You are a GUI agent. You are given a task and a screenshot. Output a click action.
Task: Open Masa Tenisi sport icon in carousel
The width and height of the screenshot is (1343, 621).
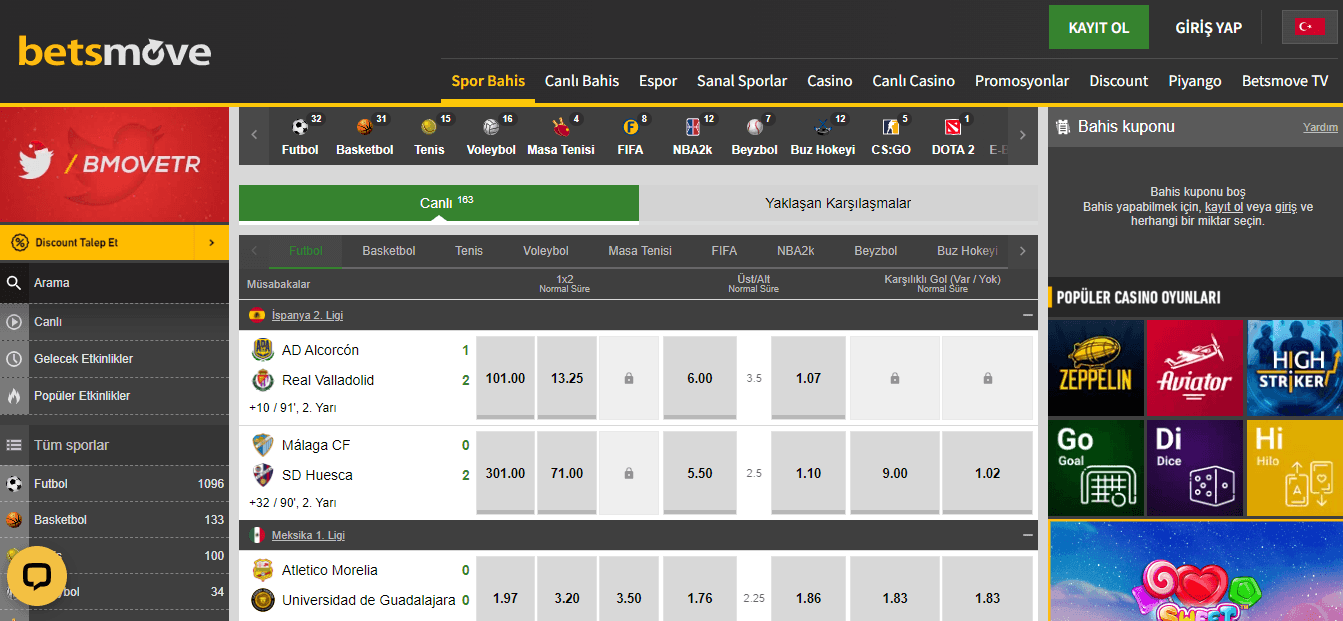tap(560, 136)
